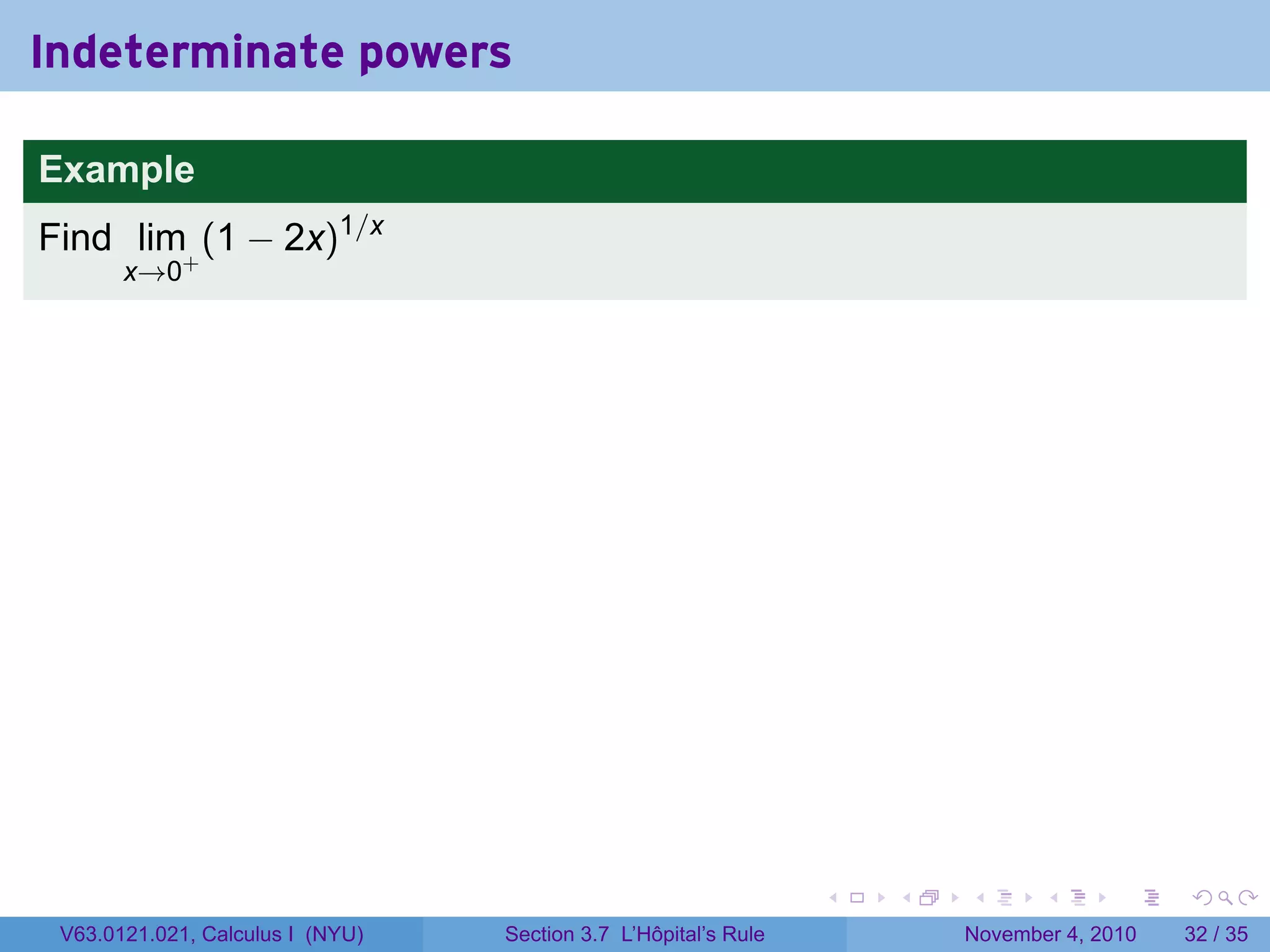Click the limit expression (1 − 2x)^(1/x)

tap(293, 236)
